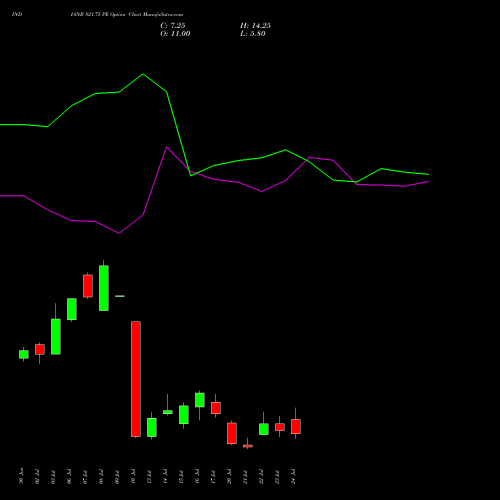The width and height of the screenshot is (500, 500).
Task: Click the "IND" symbol label at top left
Action: (17, 15)
